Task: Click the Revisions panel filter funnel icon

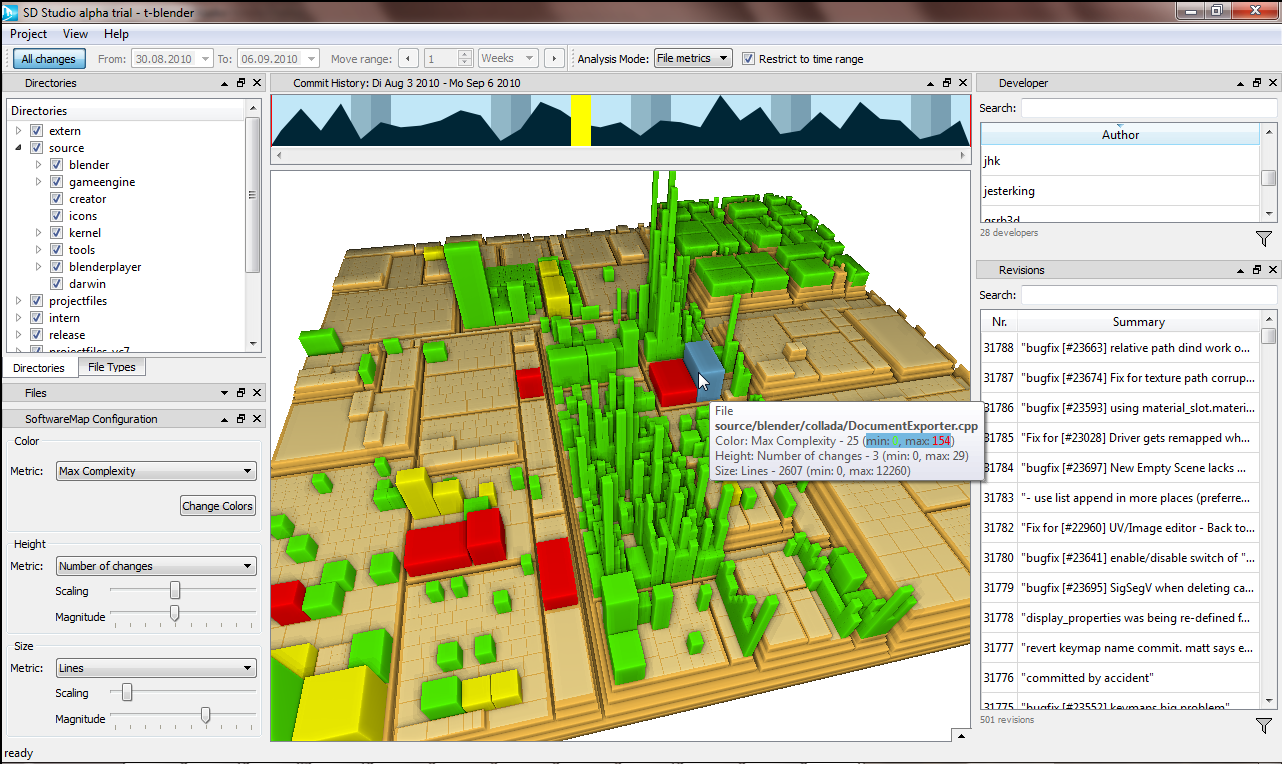Action: (x=1263, y=726)
